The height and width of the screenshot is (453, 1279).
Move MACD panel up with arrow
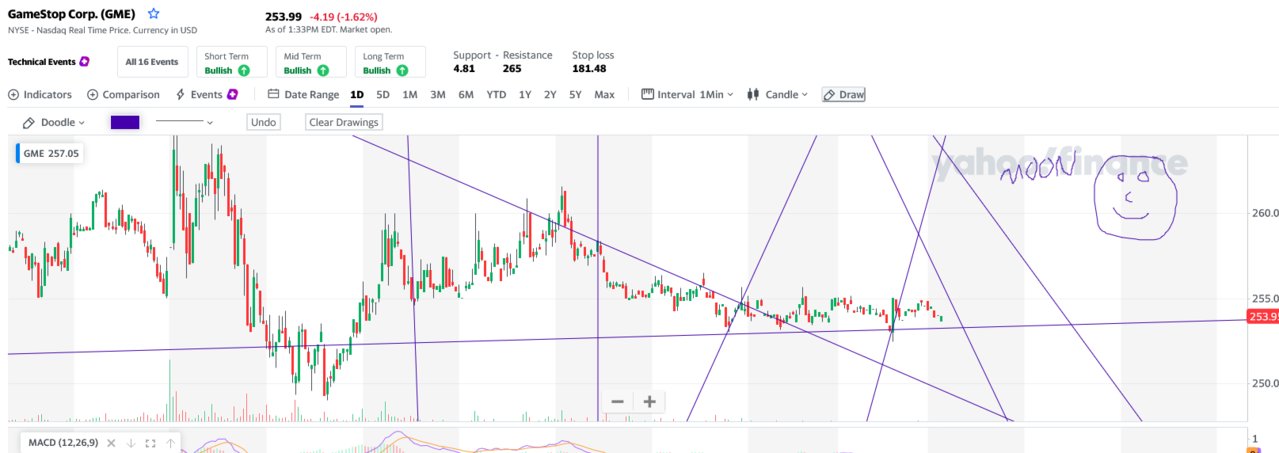pos(171,443)
